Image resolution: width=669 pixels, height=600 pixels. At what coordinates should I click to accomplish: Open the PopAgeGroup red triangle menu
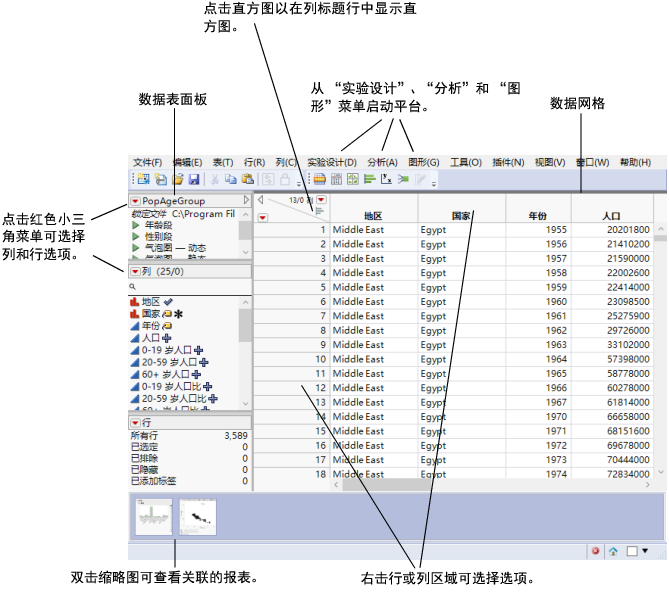[135, 201]
